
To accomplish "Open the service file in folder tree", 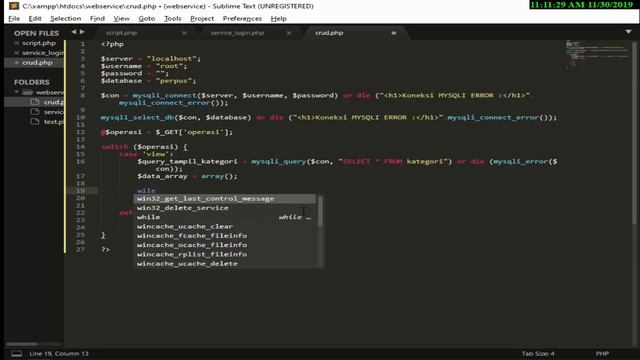I will click(x=53, y=112).
